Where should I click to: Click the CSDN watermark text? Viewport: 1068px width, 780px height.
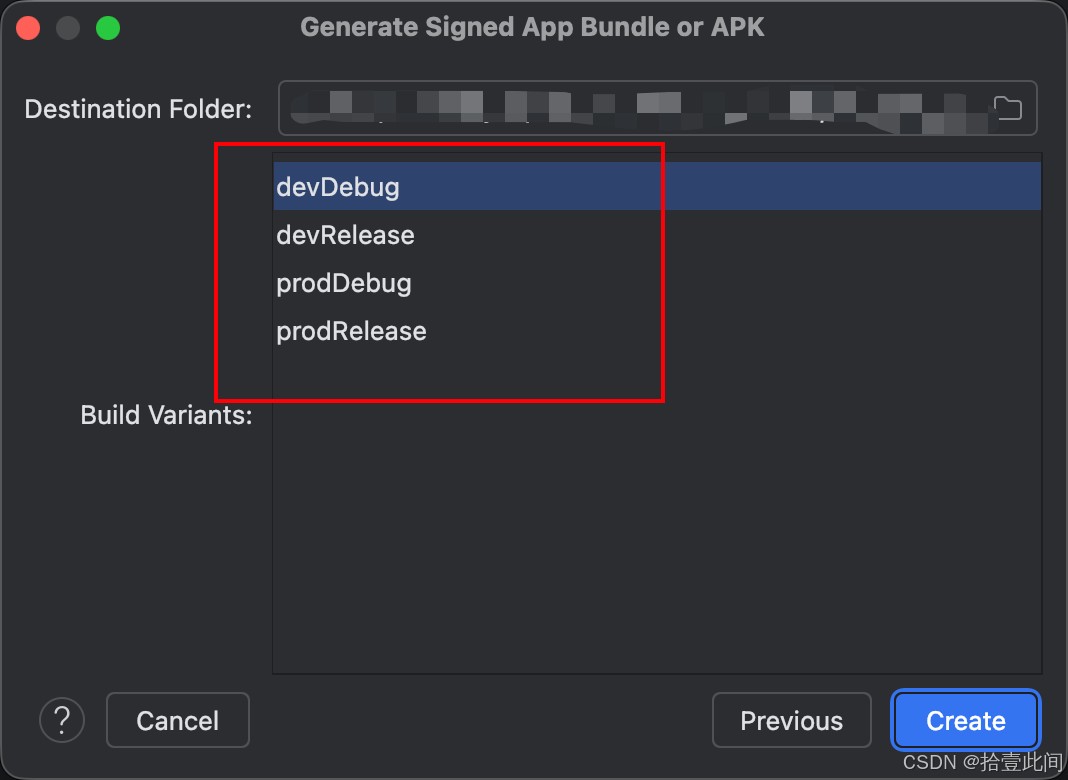click(930, 763)
